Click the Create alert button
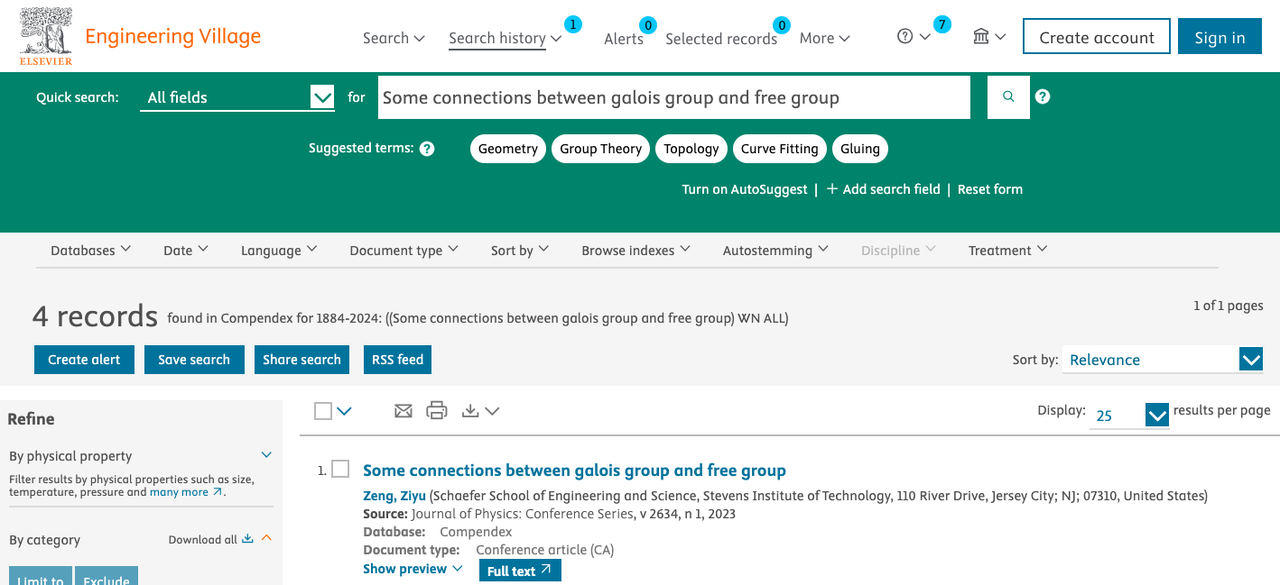Viewport: 1280px width, 585px height. pyautogui.click(x=84, y=360)
